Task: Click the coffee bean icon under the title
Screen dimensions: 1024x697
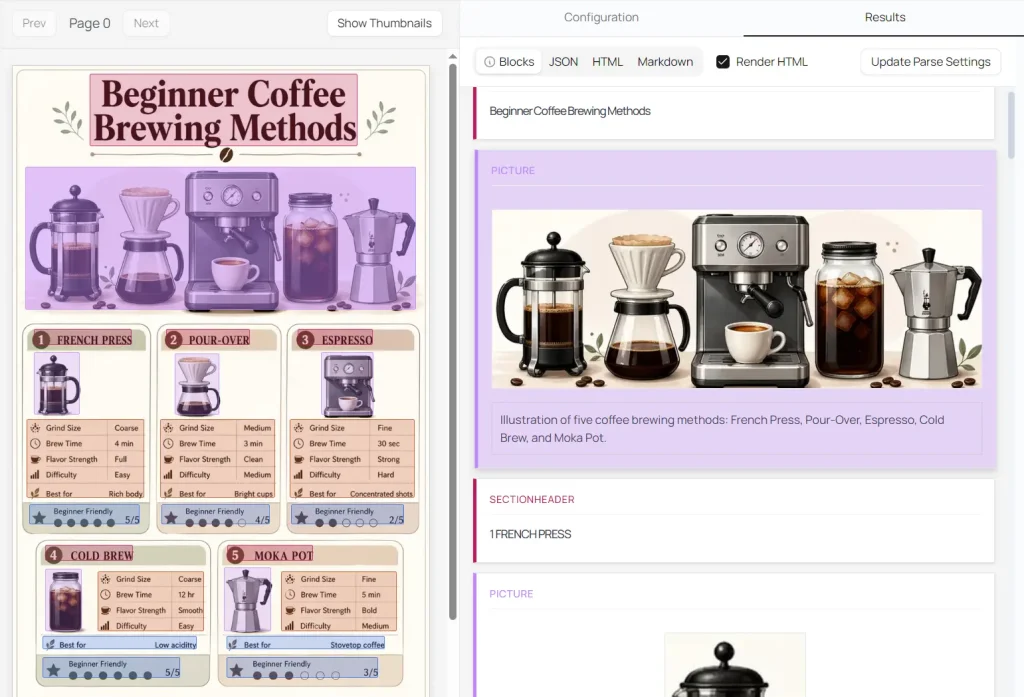Action: tap(226, 155)
